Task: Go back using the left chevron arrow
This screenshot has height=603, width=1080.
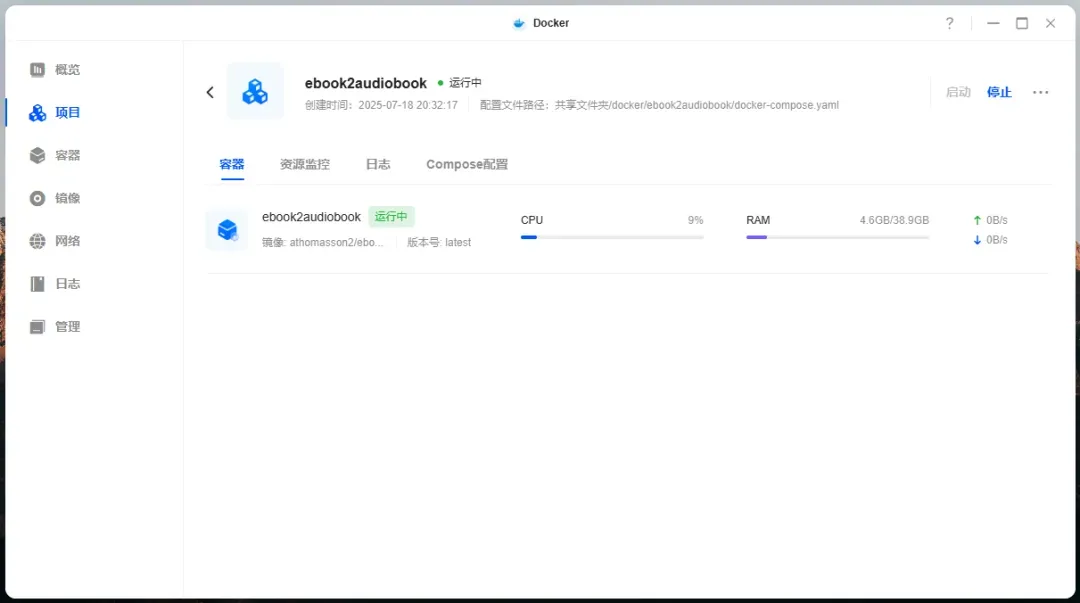Action: tap(210, 92)
